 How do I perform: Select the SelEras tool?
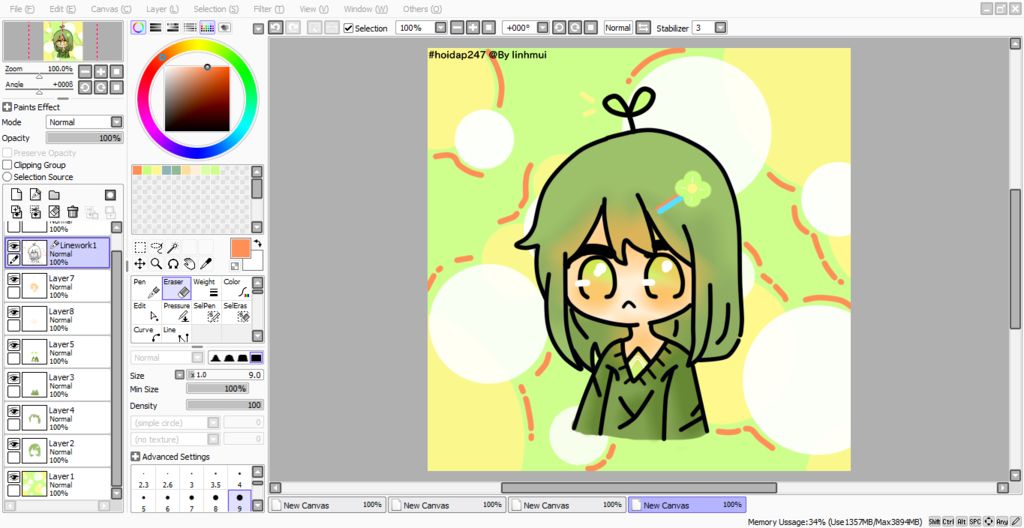[236, 312]
